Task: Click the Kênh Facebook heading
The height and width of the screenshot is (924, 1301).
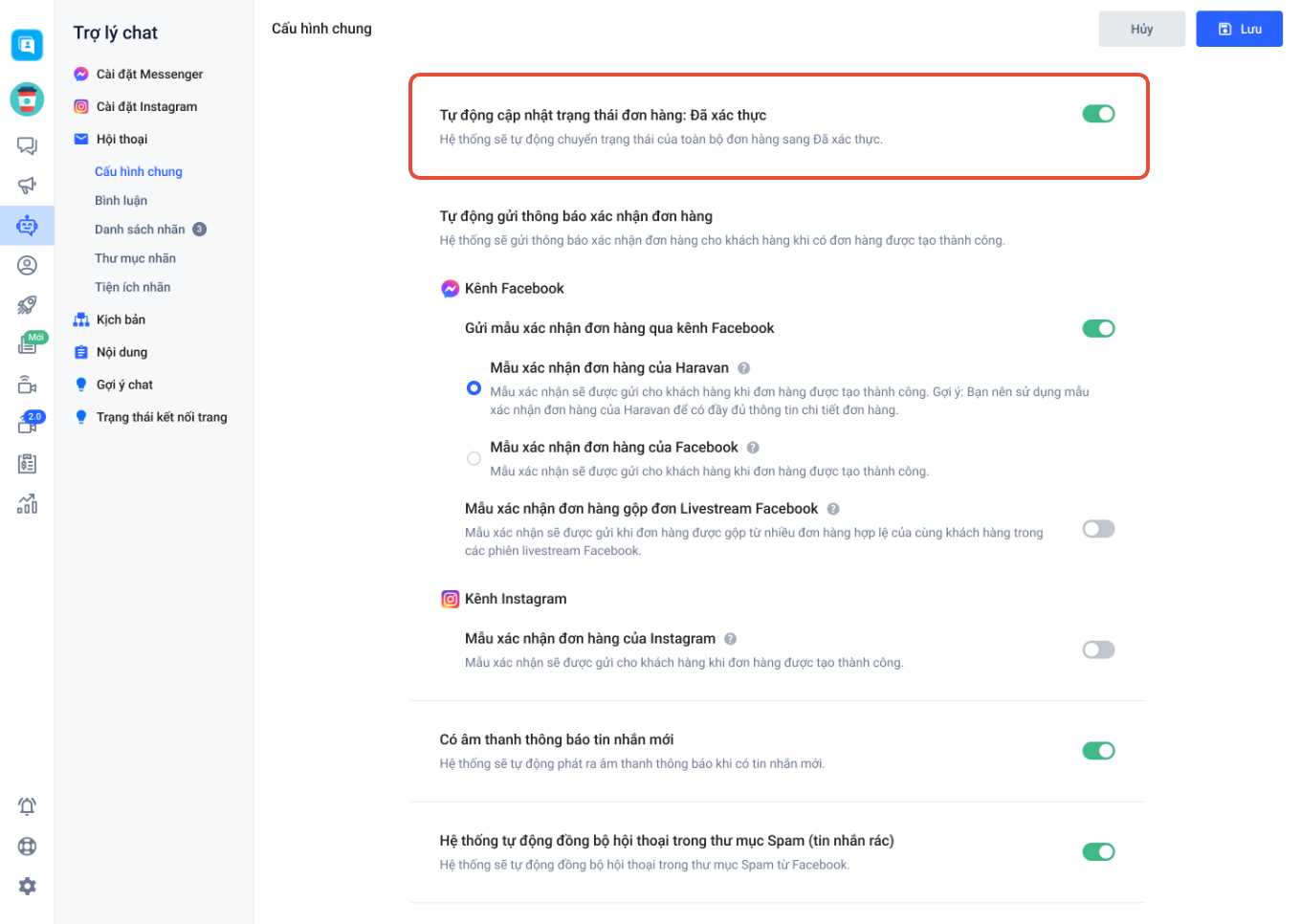Action: pyautogui.click(x=514, y=289)
